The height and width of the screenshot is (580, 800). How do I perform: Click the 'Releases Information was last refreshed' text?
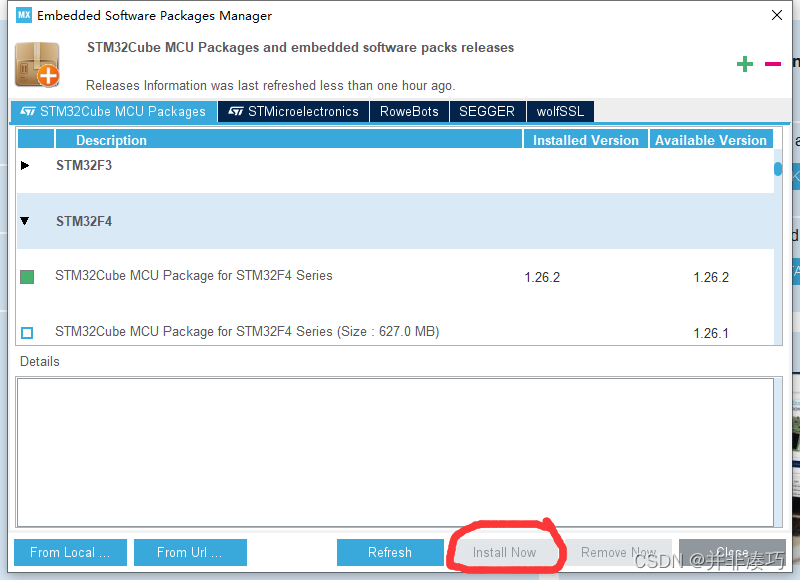(270, 85)
